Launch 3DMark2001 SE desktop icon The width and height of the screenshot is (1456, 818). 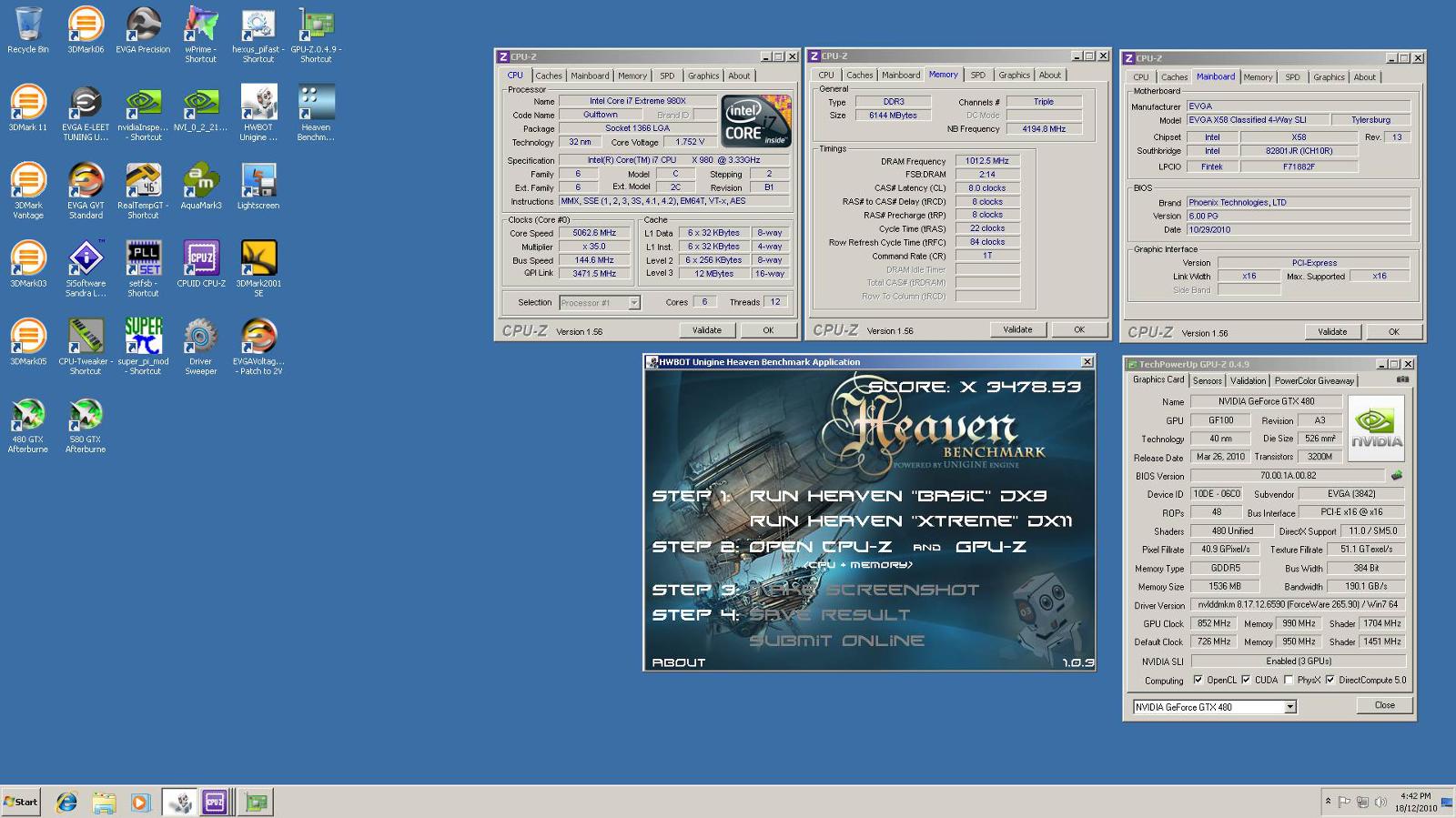[258, 269]
